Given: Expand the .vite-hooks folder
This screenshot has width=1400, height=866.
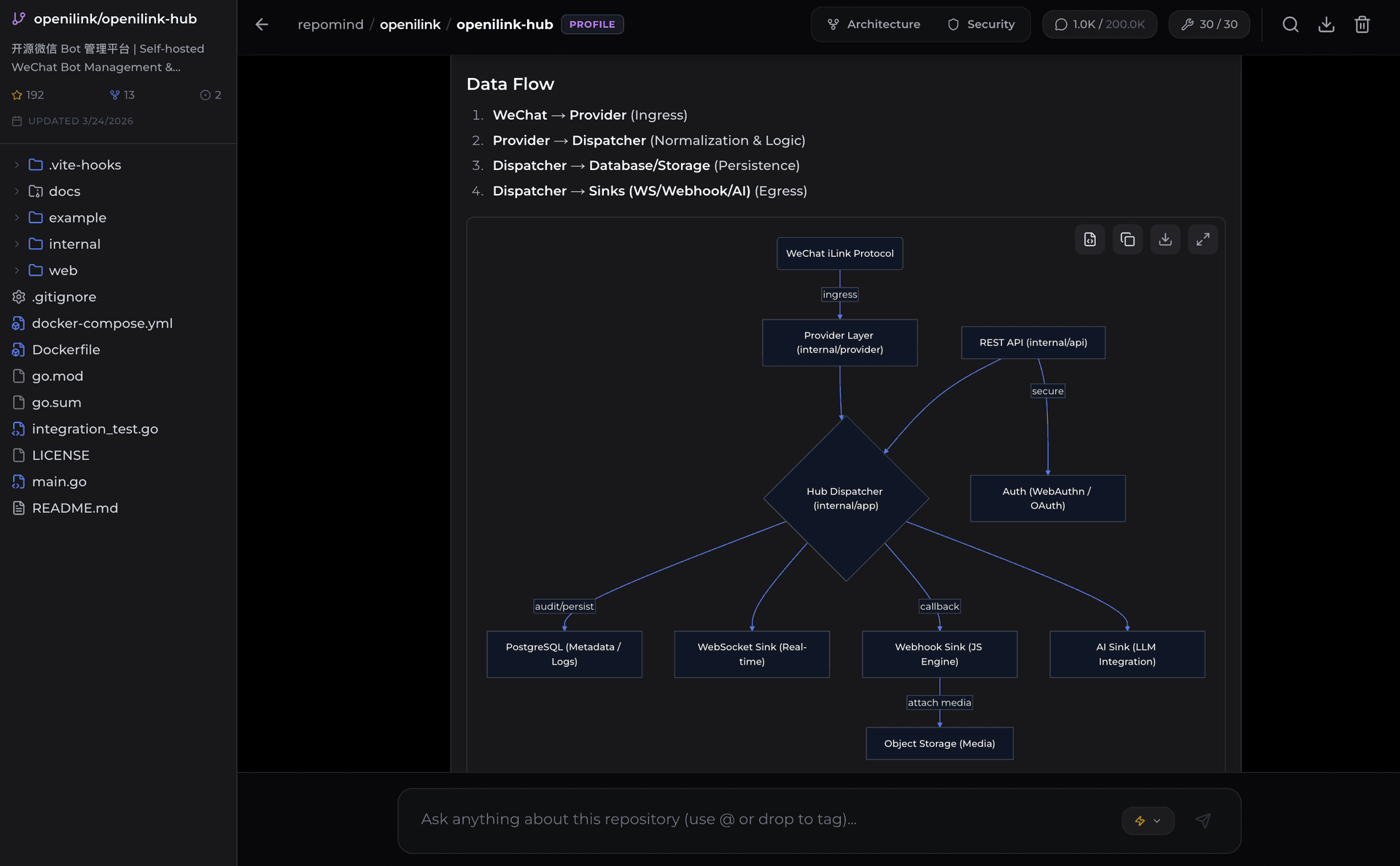Looking at the screenshot, I should coord(17,165).
